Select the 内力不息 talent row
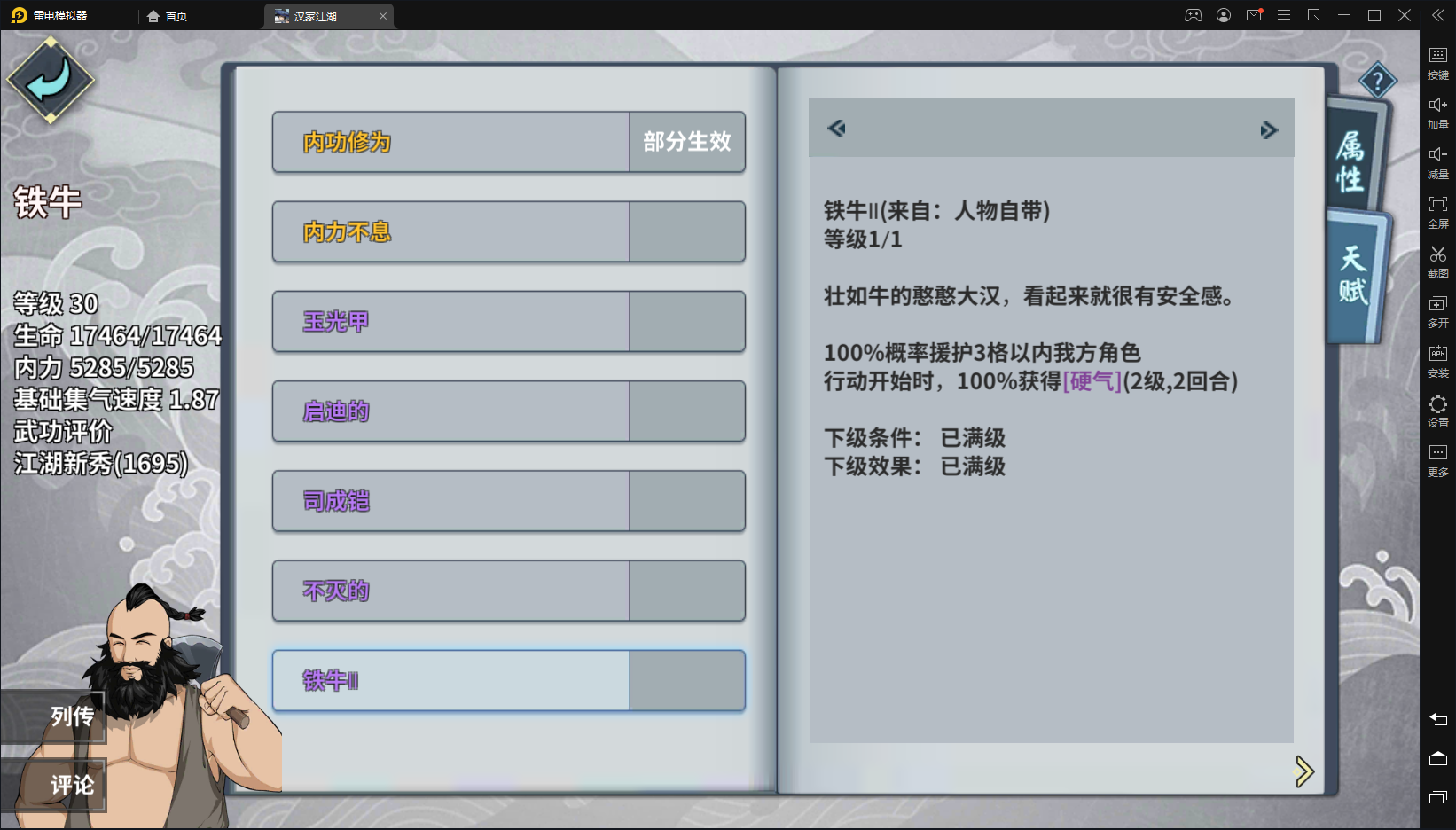The height and width of the screenshot is (830, 1456). tap(508, 231)
